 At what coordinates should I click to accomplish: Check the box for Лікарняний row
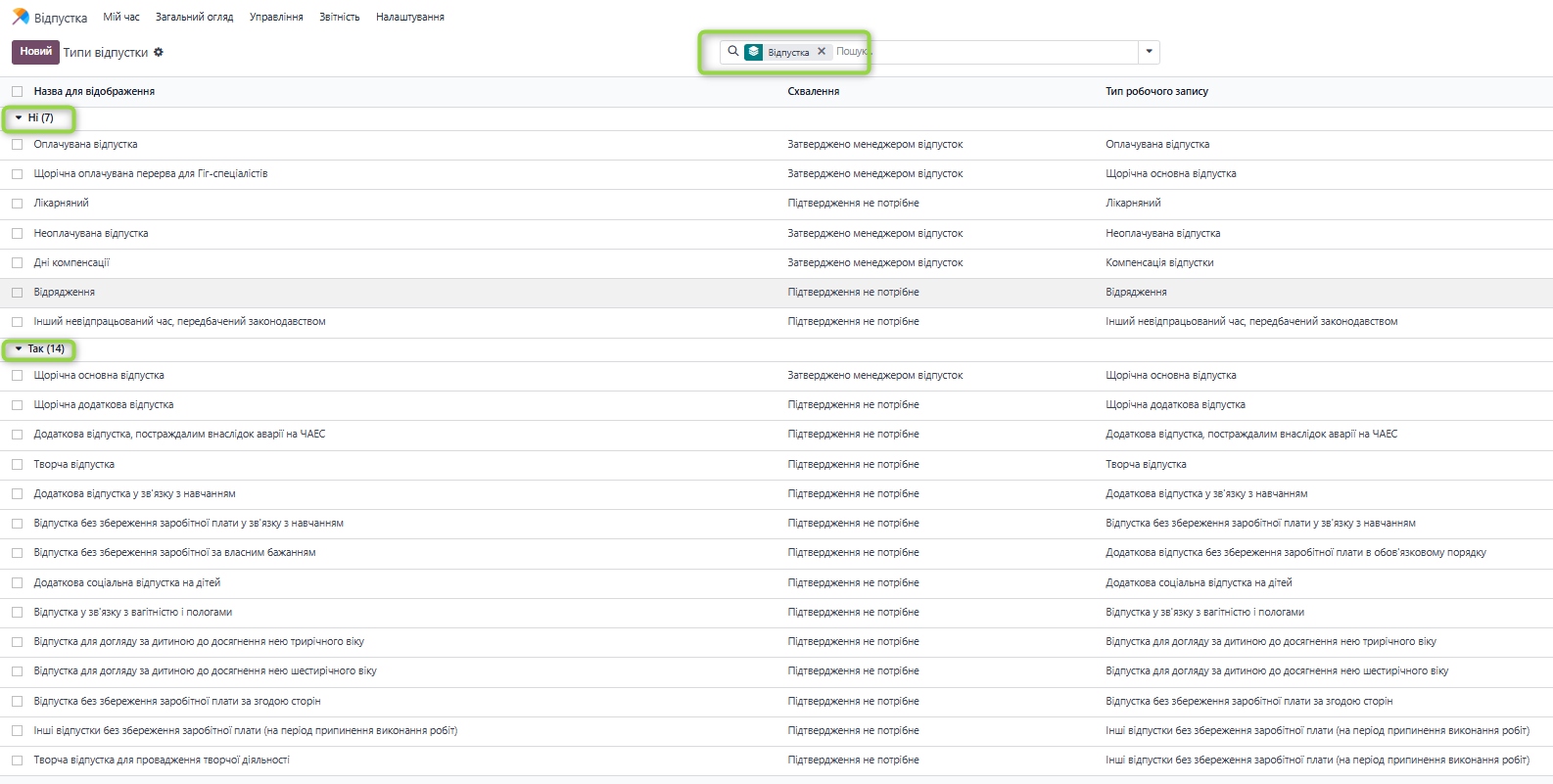pyautogui.click(x=17, y=204)
